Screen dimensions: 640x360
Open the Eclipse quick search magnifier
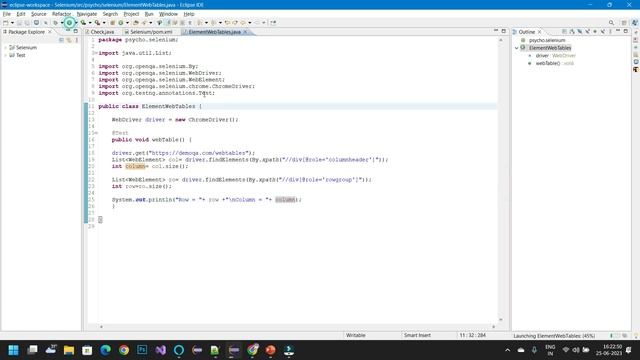[611, 22]
